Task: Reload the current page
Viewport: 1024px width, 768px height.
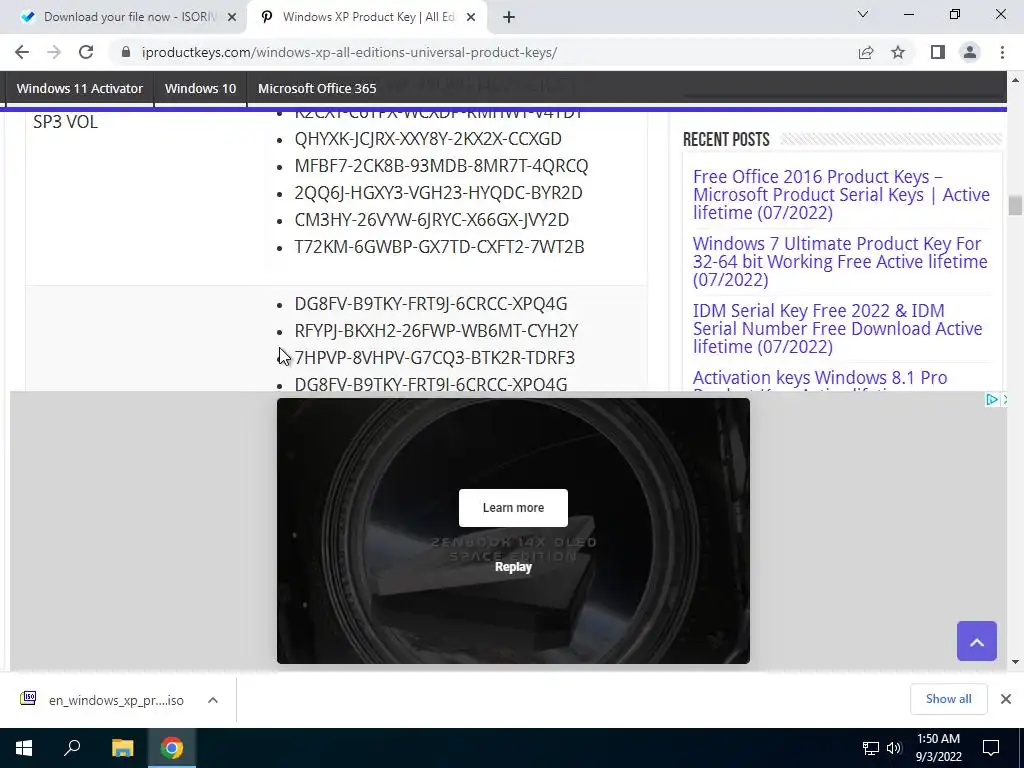Action: [x=86, y=52]
